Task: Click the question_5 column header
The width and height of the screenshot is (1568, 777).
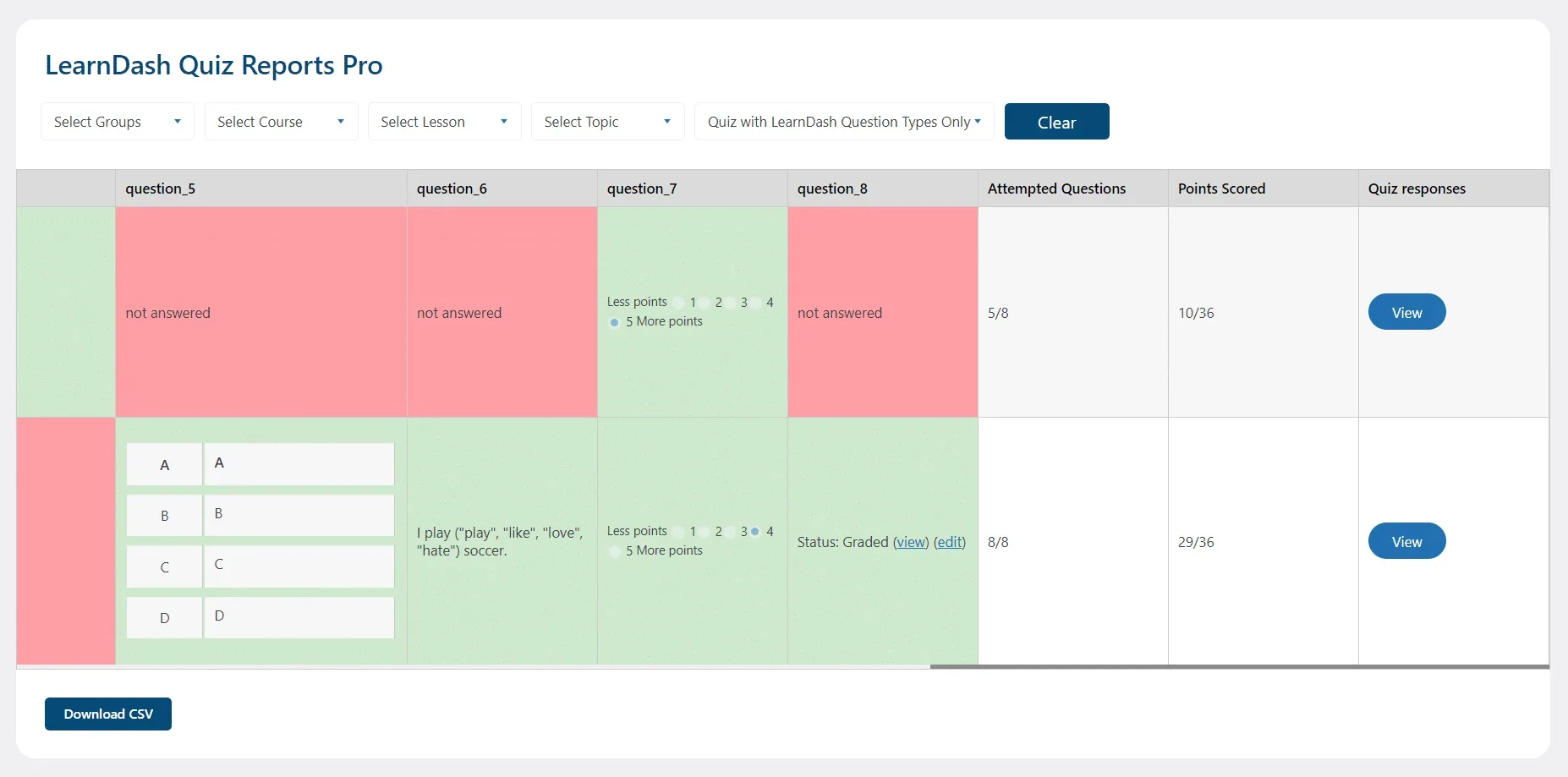Action: [x=160, y=188]
